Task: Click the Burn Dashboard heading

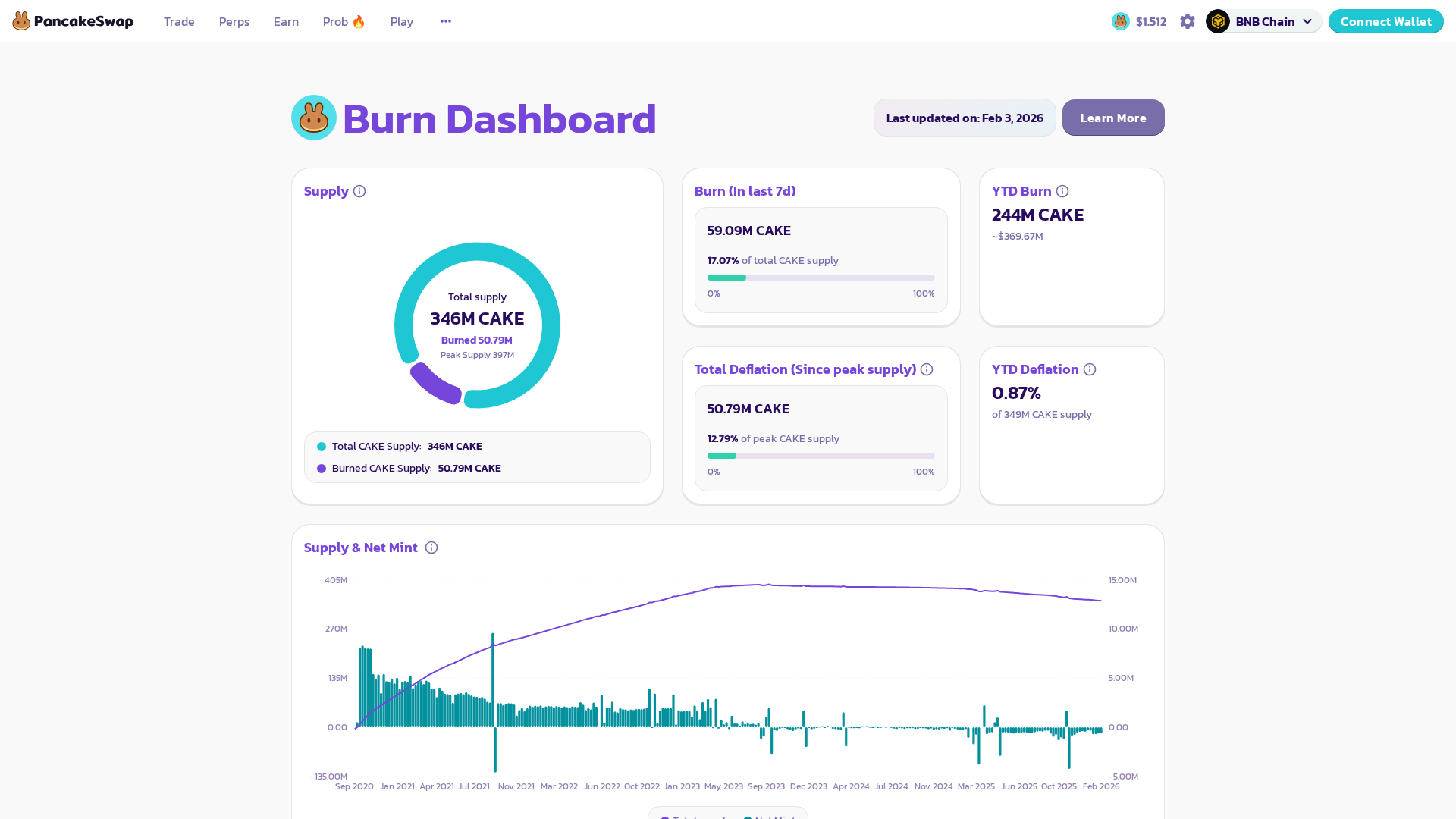Action: tap(500, 118)
